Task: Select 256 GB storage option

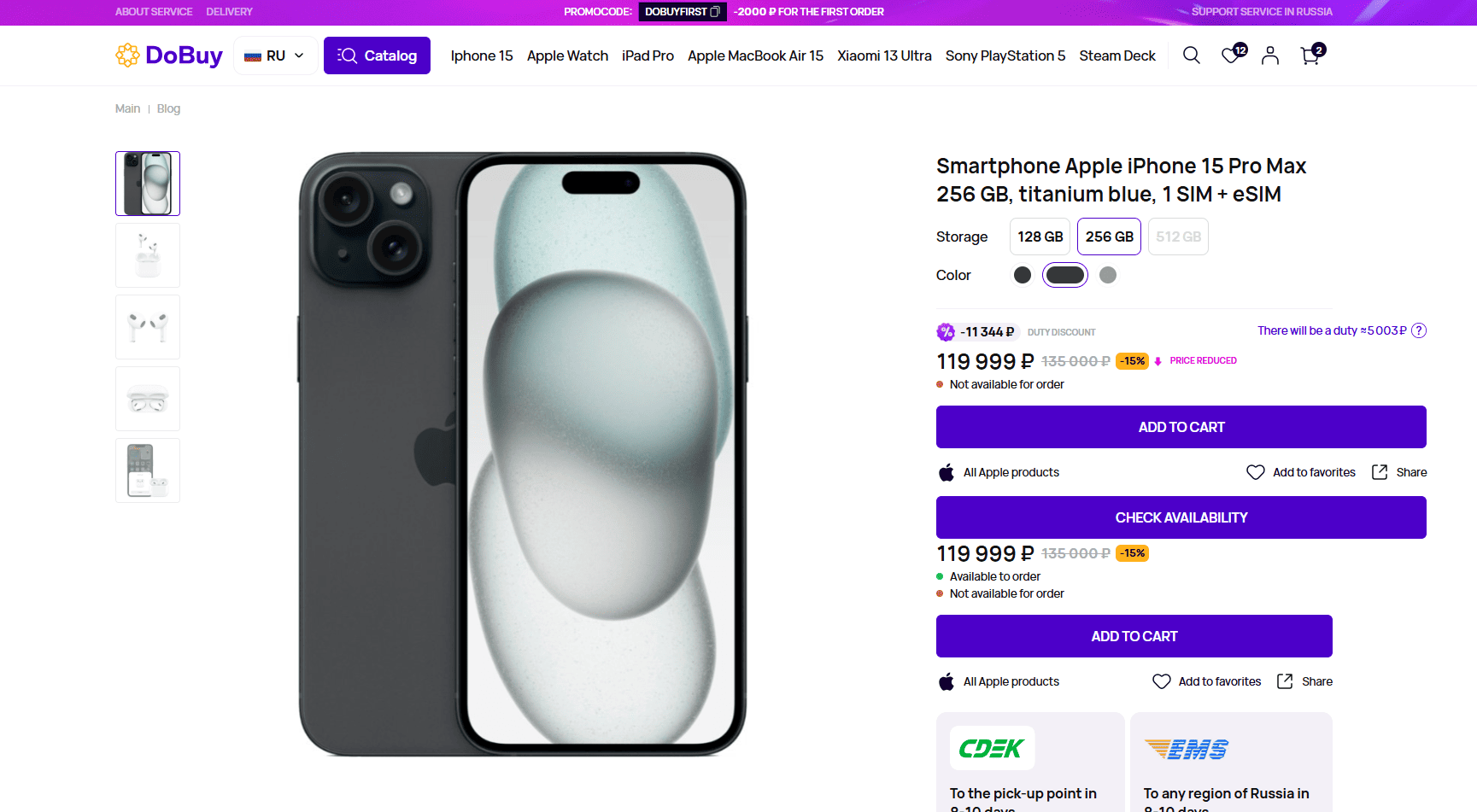Action: pyautogui.click(x=1109, y=237)
